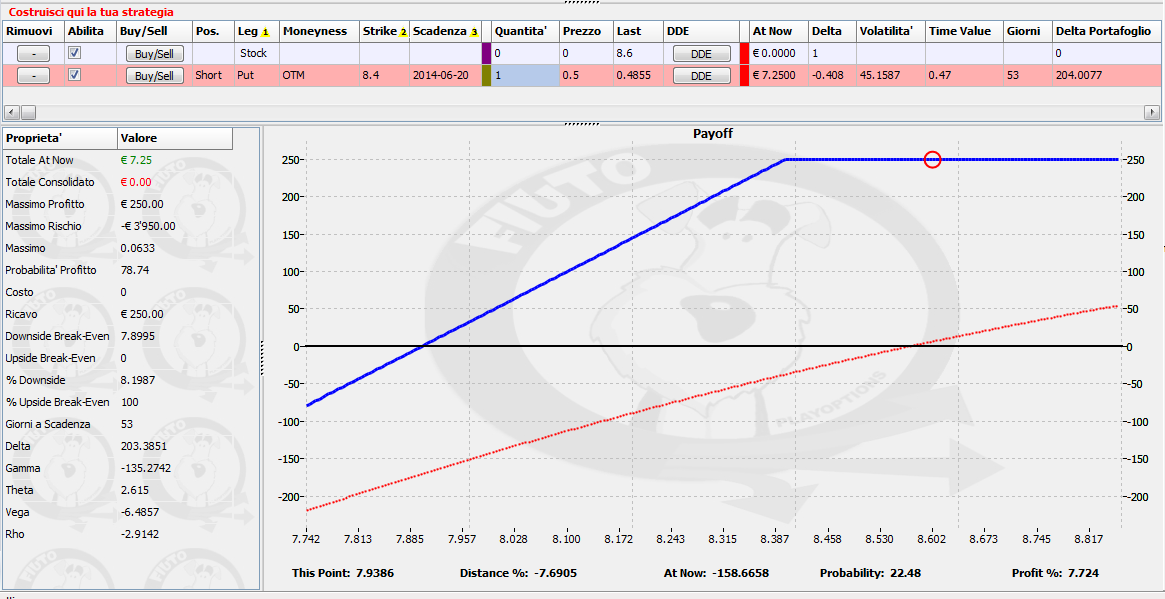
Task: Click the red indicator in Stock row
Action: click(x=744, y=54)
